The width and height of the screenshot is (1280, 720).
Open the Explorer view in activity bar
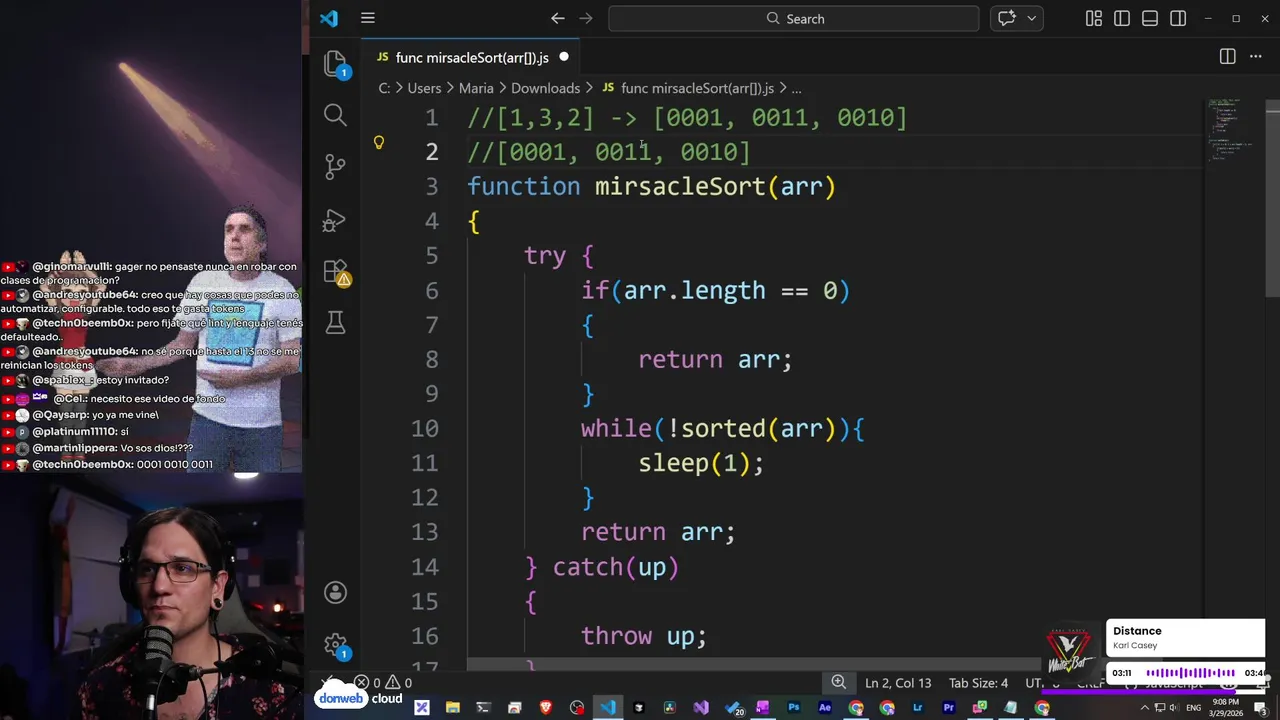(x=335, y=64)
